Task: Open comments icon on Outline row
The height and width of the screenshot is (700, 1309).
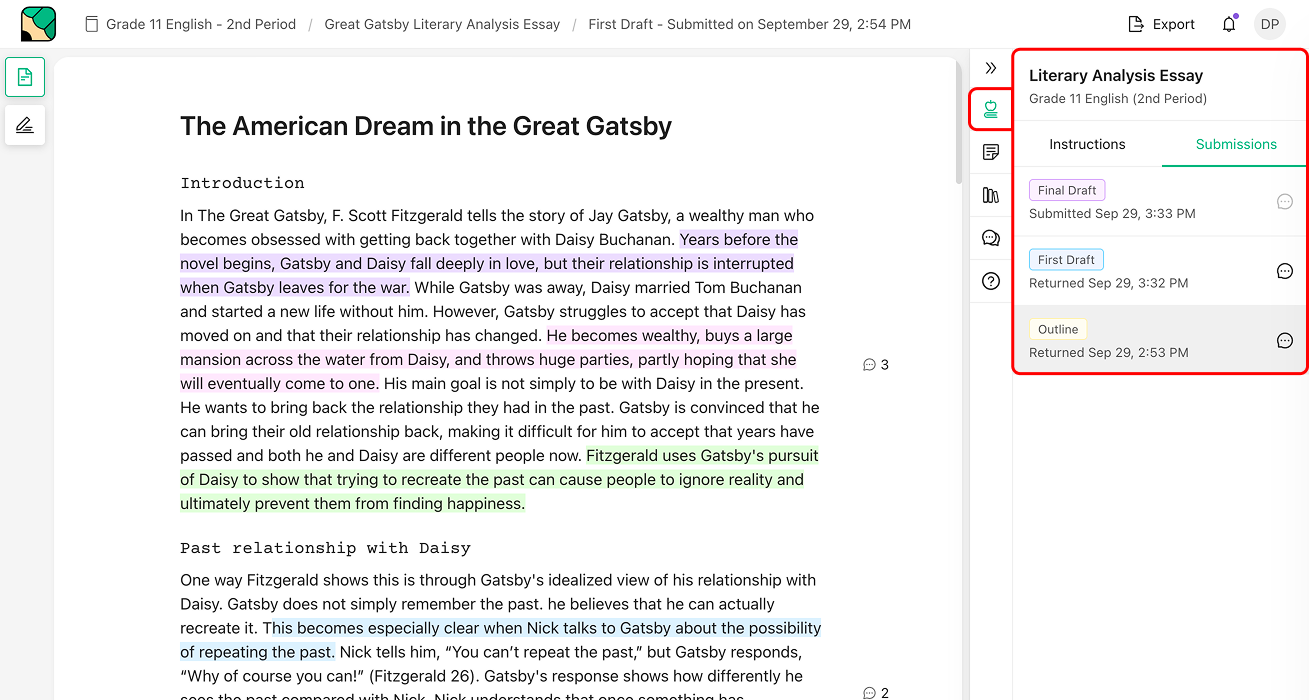Action: [x=1285, y=340]
